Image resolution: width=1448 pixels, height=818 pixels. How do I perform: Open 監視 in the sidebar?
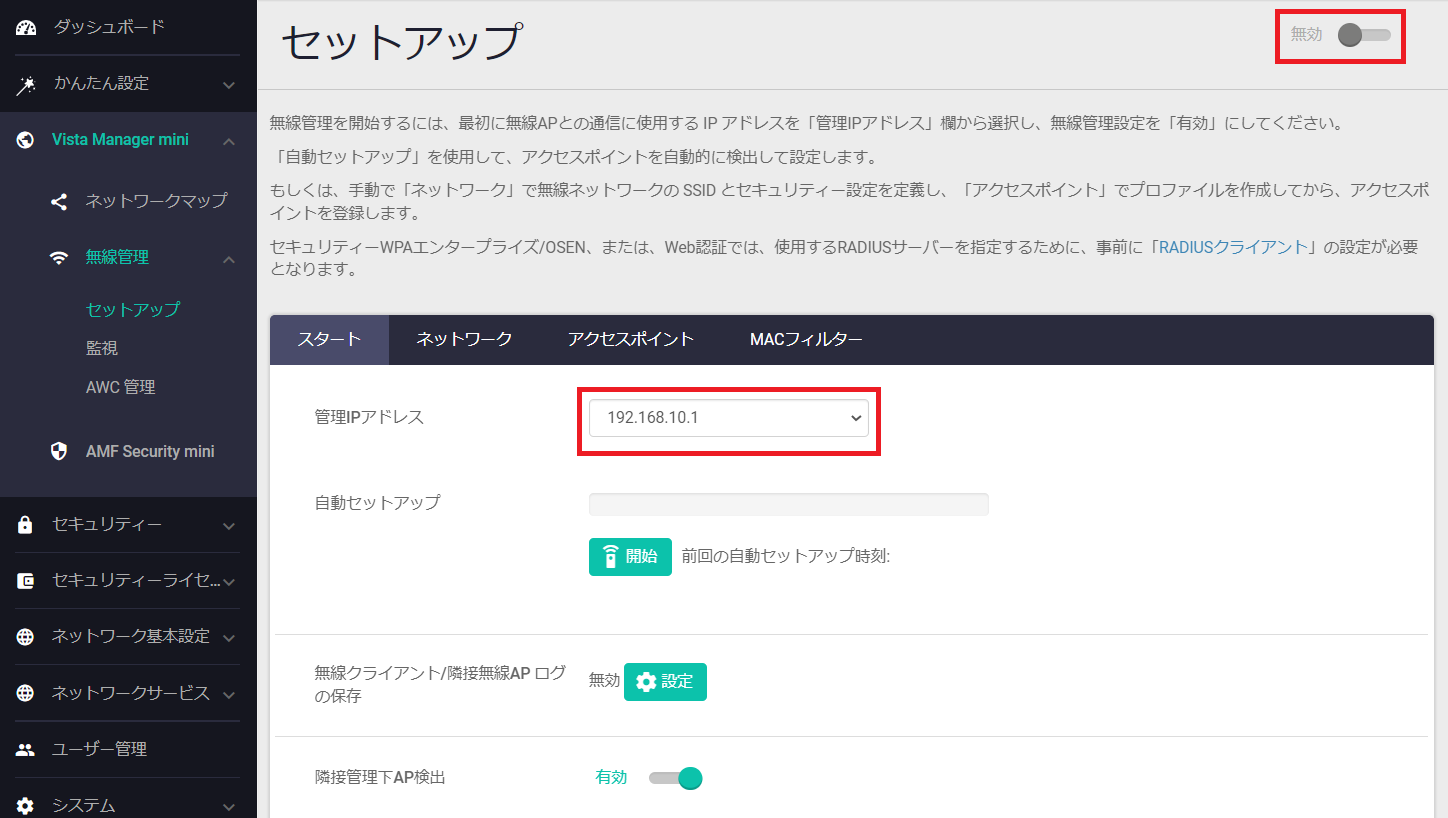(x=102, y=348)
